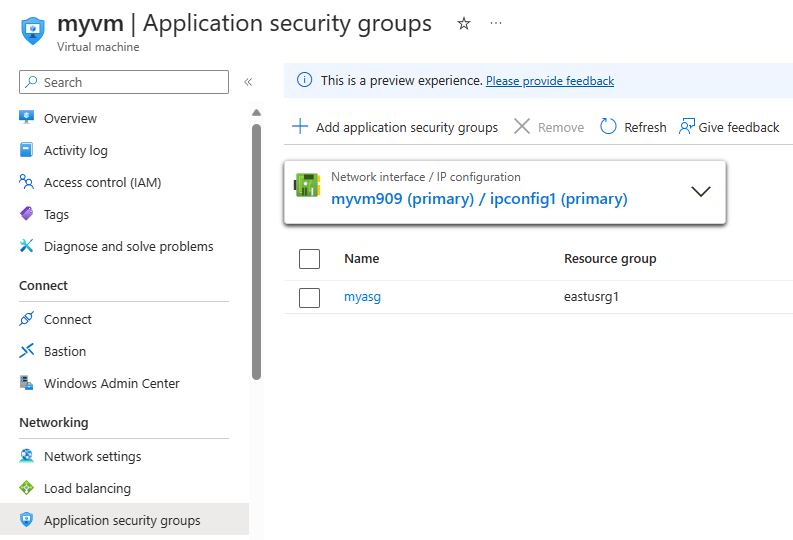This screenshot has height=540, width=793.
Task: Click the Give feedback person icon
Action: 686,126
